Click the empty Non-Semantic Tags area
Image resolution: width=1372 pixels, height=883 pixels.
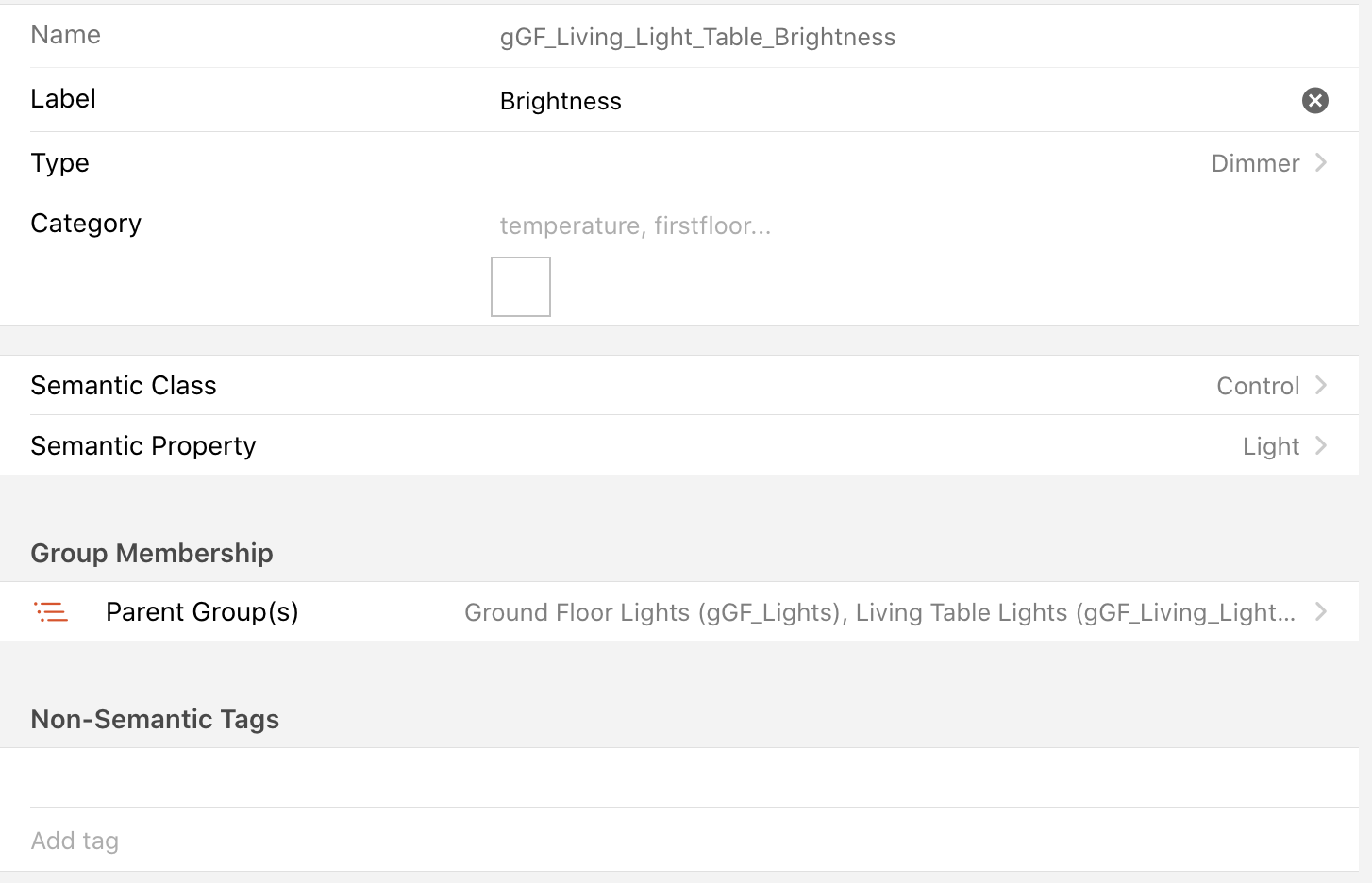(x=679, y=777)
